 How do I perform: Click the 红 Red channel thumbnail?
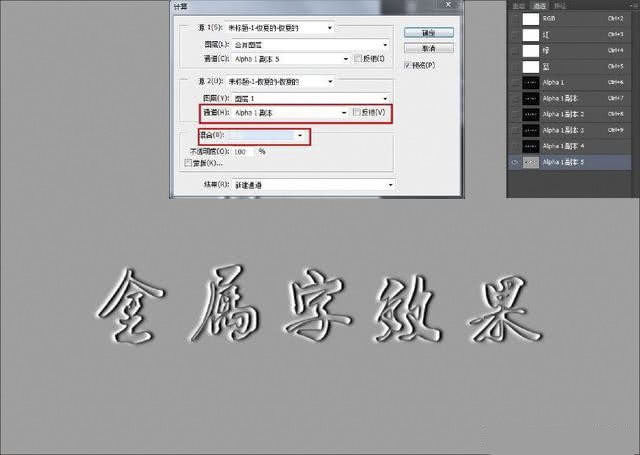tap(531, 35)
